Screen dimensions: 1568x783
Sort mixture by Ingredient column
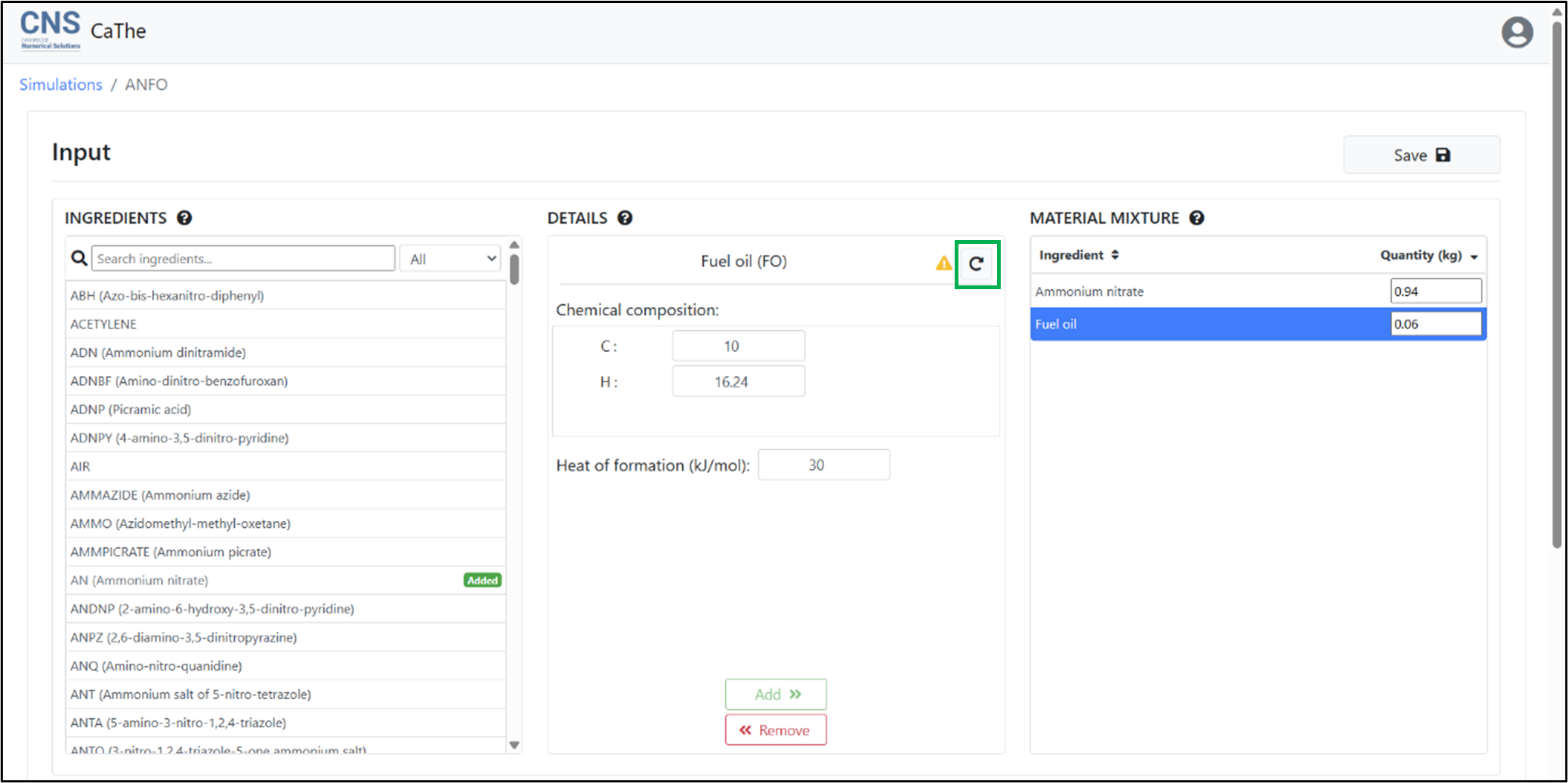1079,255
